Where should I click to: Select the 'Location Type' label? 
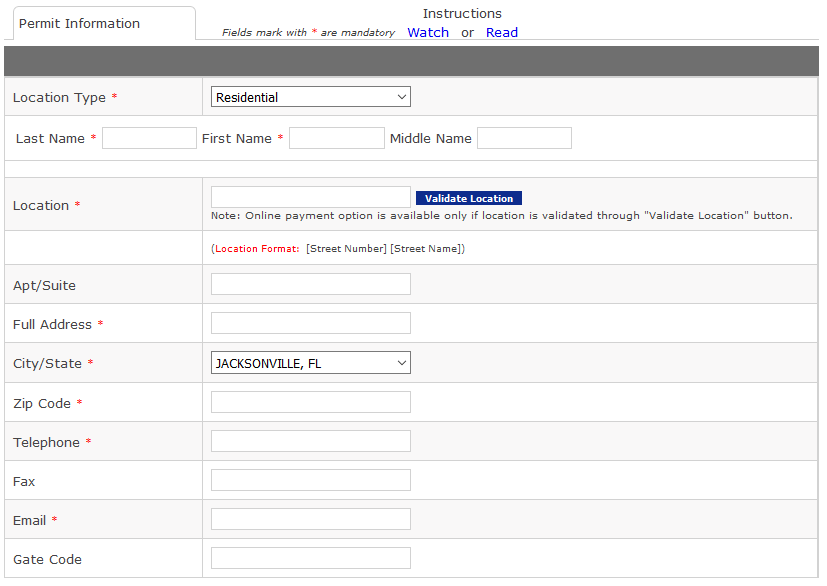coord(59,98)
